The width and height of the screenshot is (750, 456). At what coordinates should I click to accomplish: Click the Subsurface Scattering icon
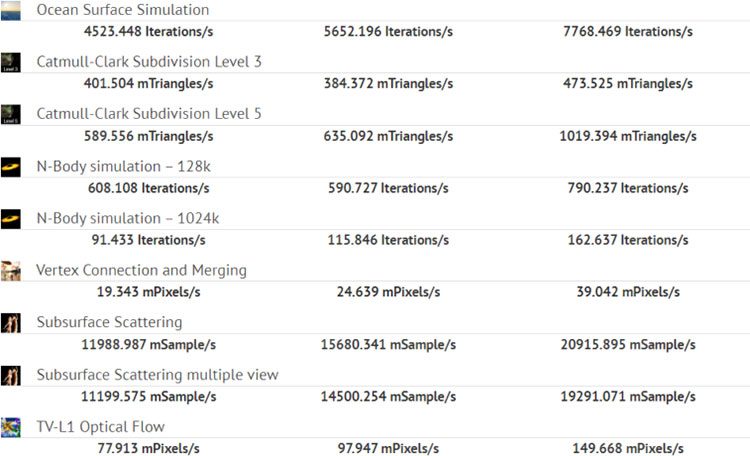tap(11, 322)
